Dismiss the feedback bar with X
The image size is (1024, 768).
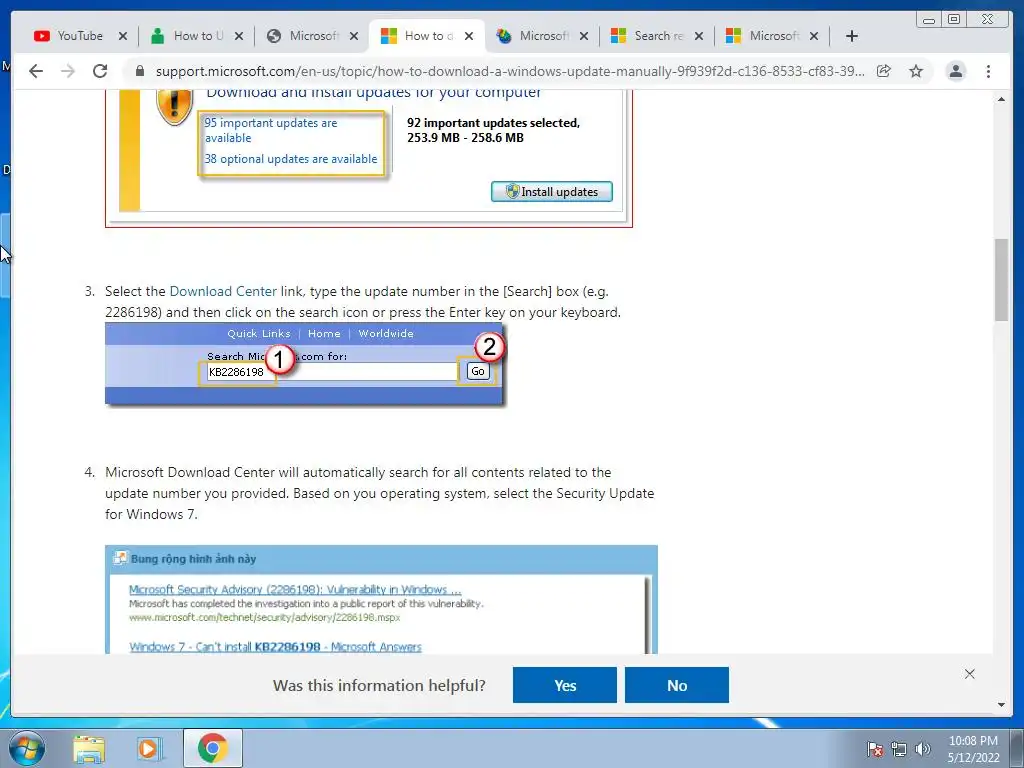point(970,674)
